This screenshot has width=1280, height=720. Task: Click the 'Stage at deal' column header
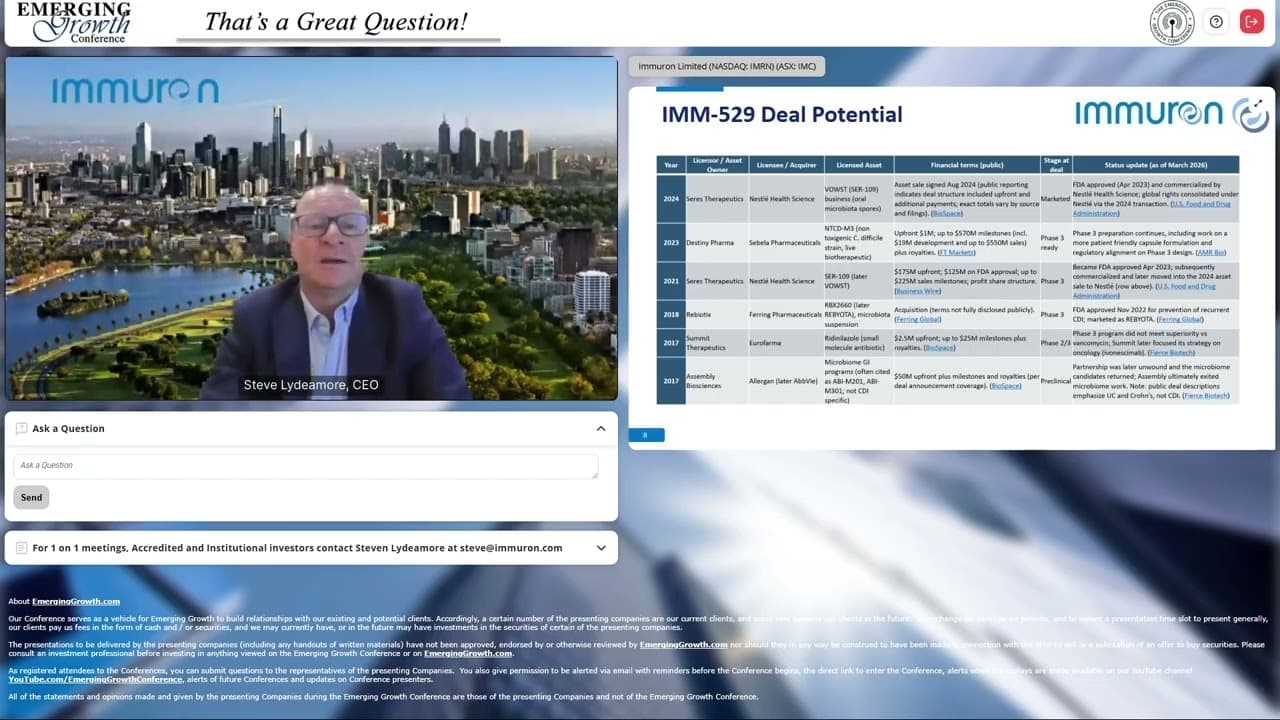1055,164
